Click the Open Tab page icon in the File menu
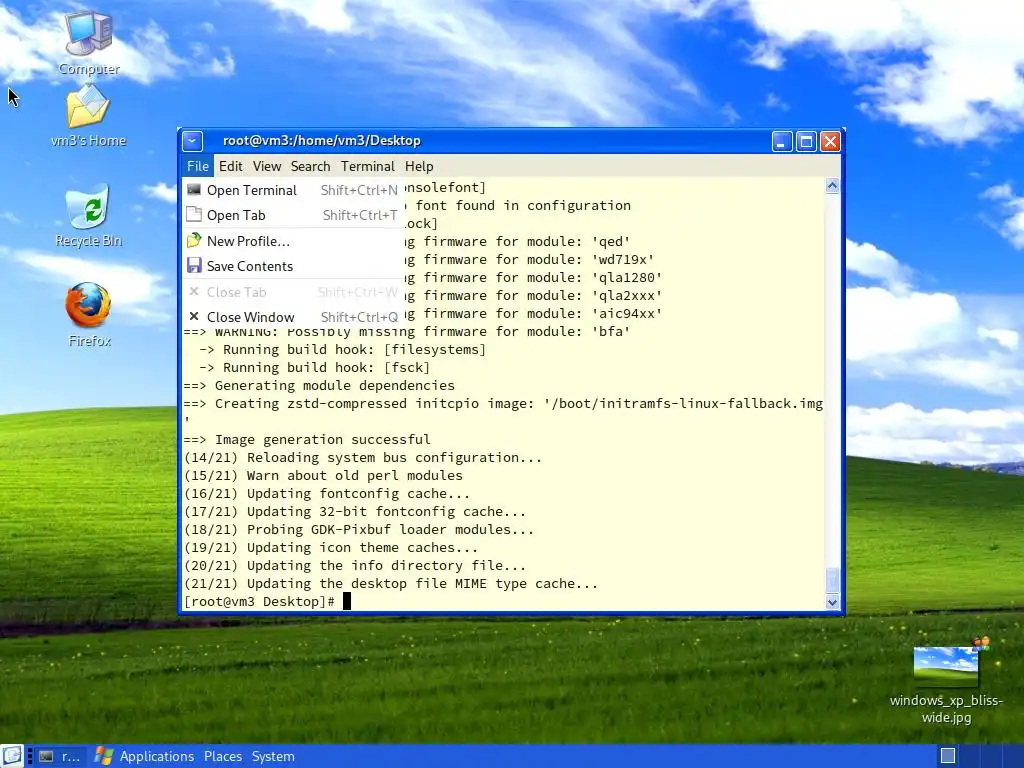This screenshot has height=768, width=1024. [x=194, y=214]
